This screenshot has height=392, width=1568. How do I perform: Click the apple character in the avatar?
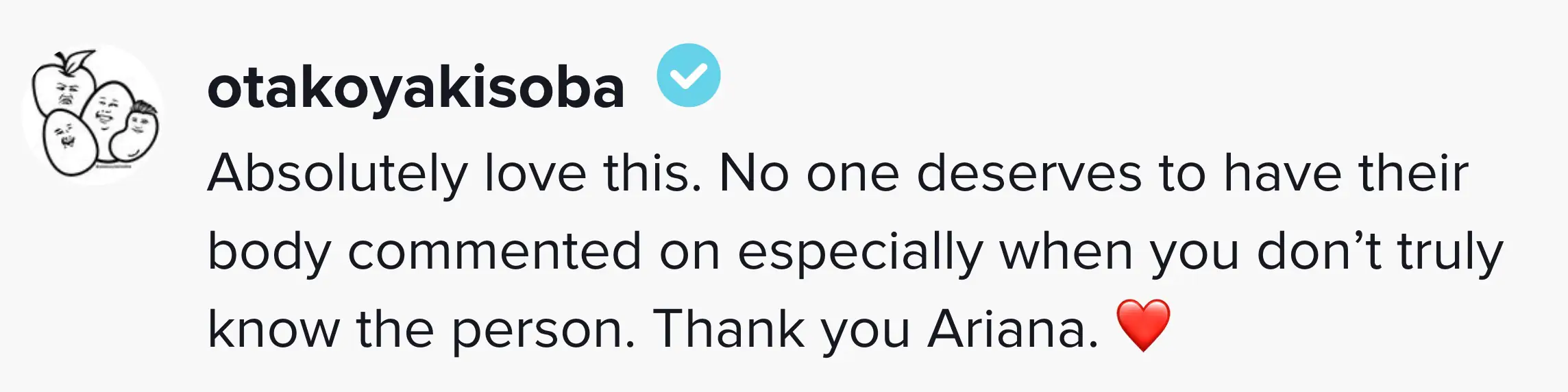64,88
